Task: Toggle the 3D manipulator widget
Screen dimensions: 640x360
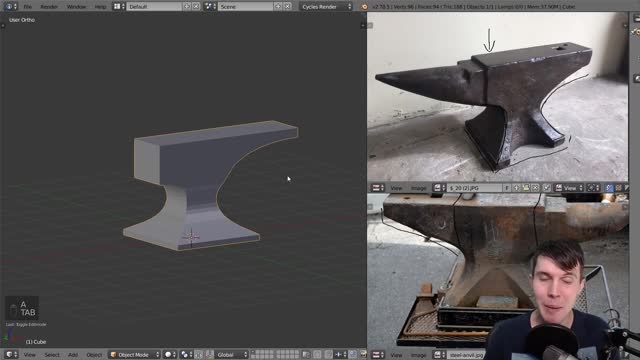Action: (x=199, y=355)
